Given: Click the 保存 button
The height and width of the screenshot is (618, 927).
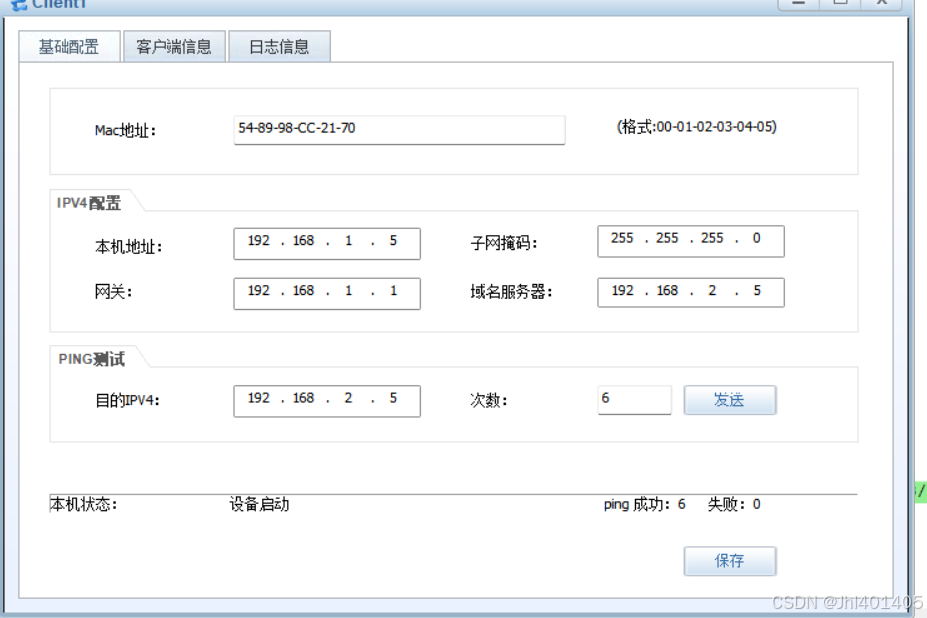Looking at the screenshot, I should tap(730, 561).
